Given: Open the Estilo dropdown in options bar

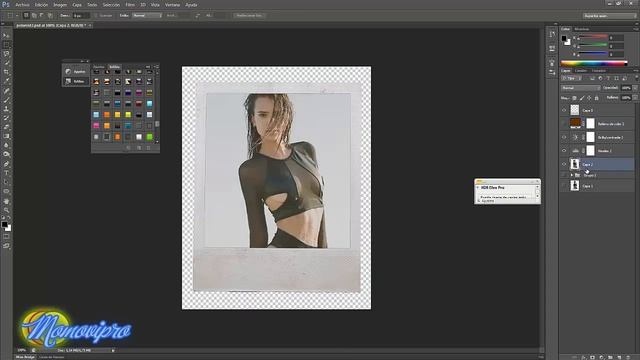Looking at the screenshot, I should tap(147, 16).
